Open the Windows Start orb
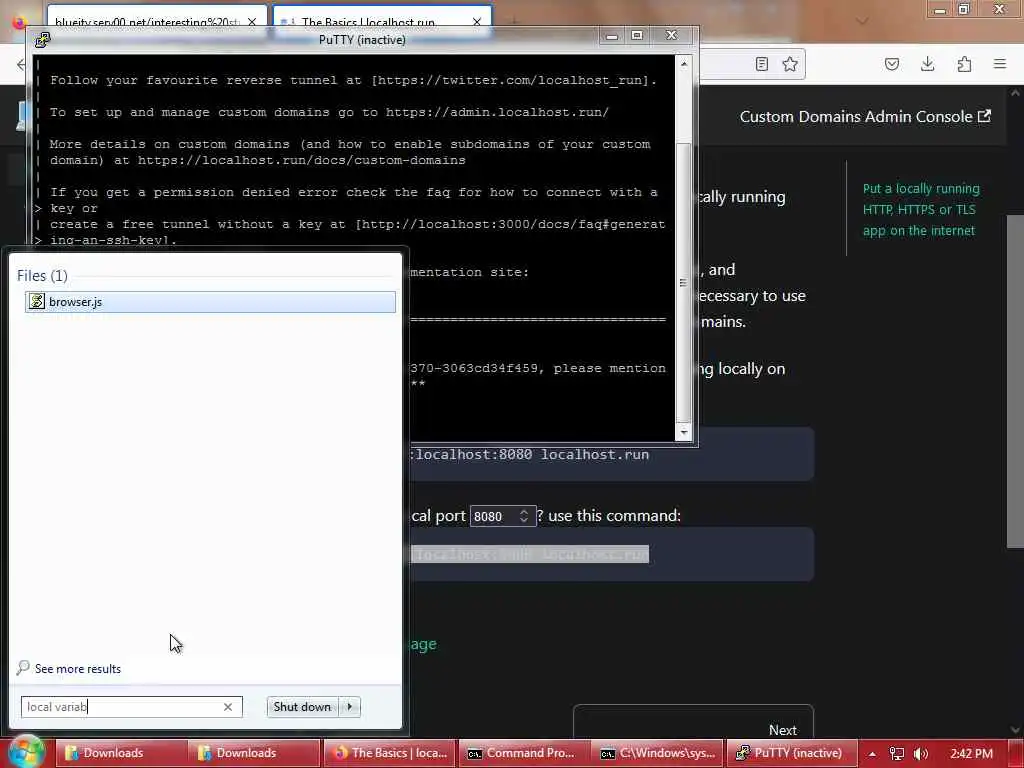1024x768 pixels. 25,751
